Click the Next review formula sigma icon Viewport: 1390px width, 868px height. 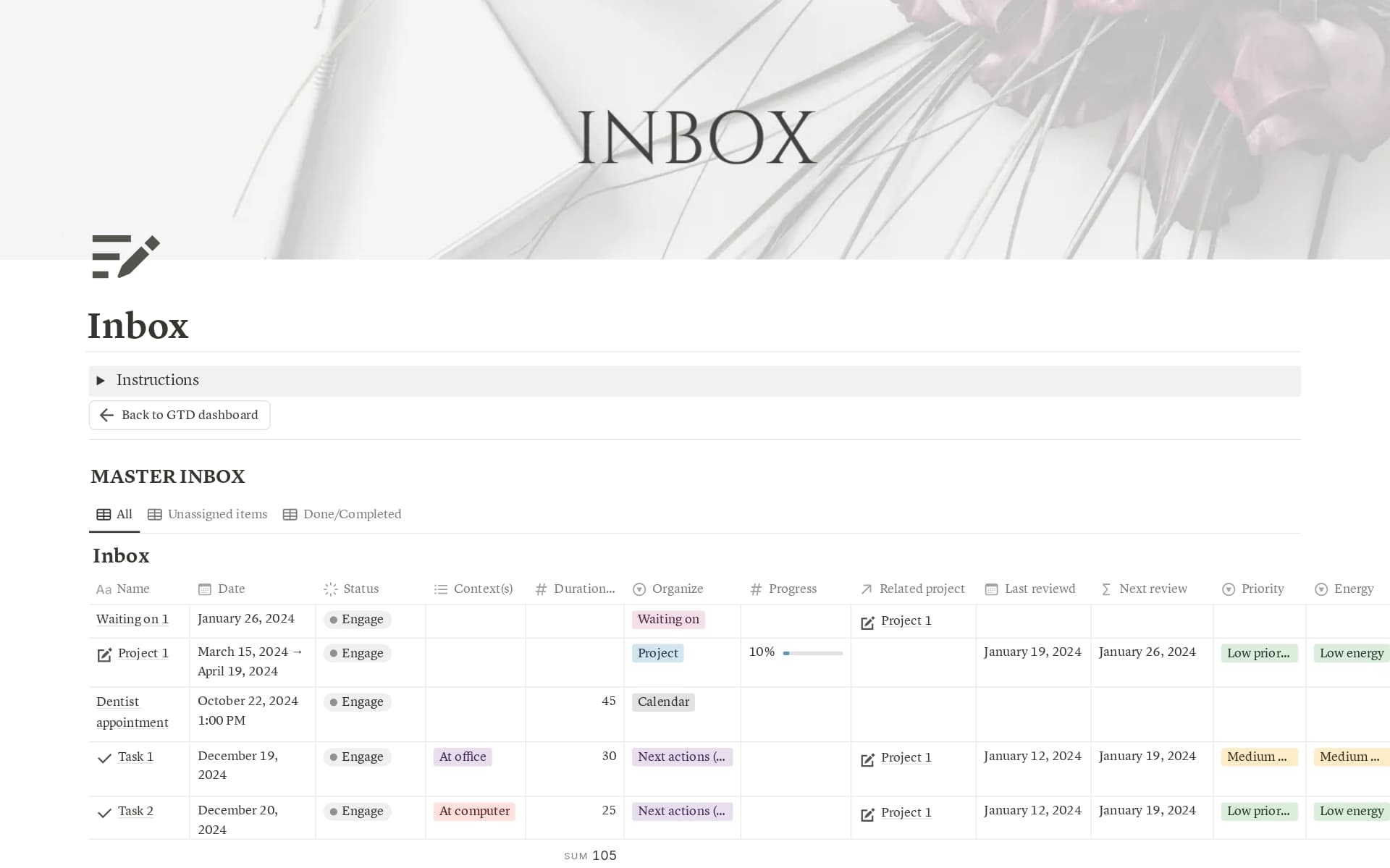[x=1106, y=589]
